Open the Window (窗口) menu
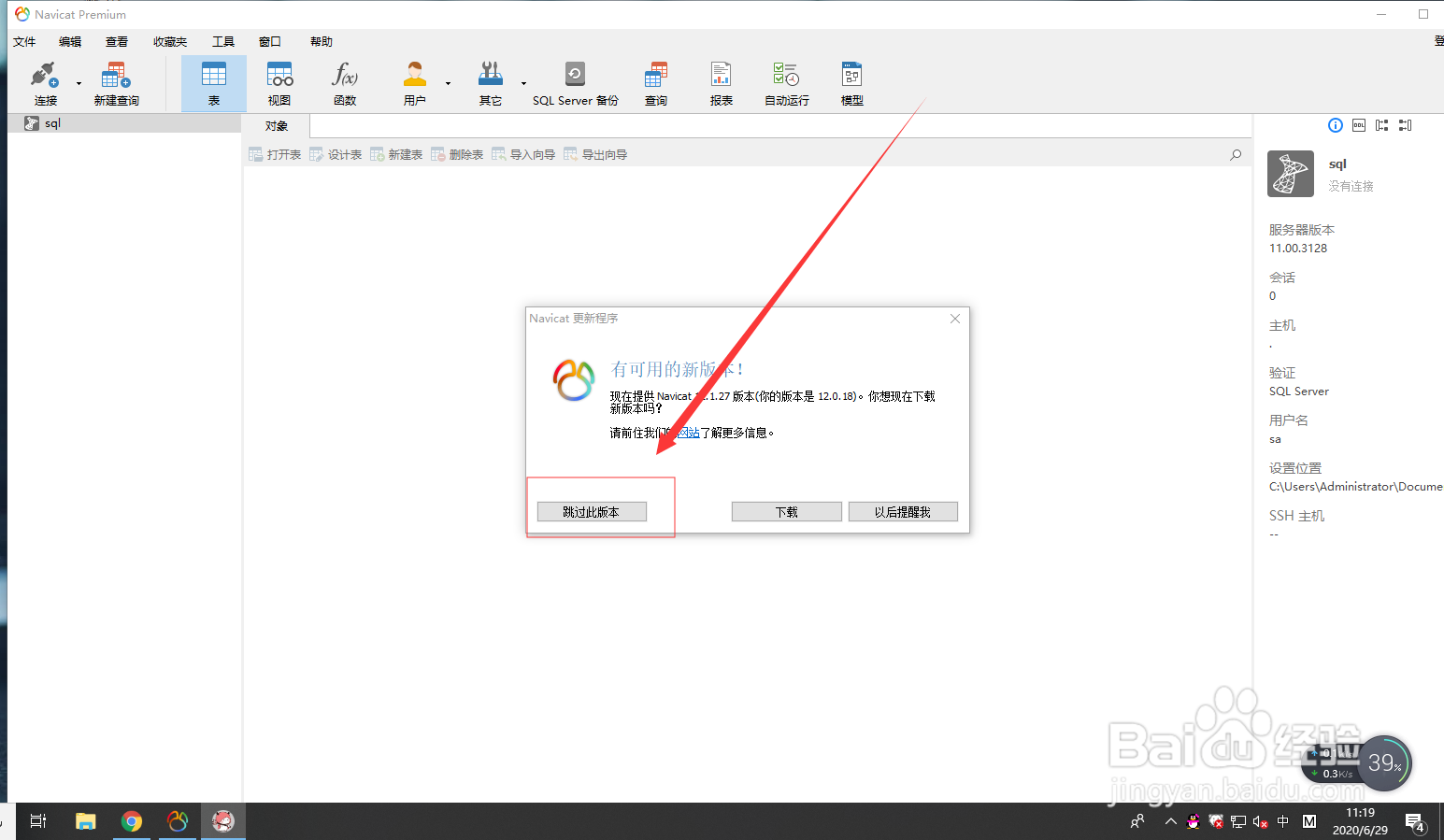The width and height of the screenshot is (1444, 840). coord(270,41)
